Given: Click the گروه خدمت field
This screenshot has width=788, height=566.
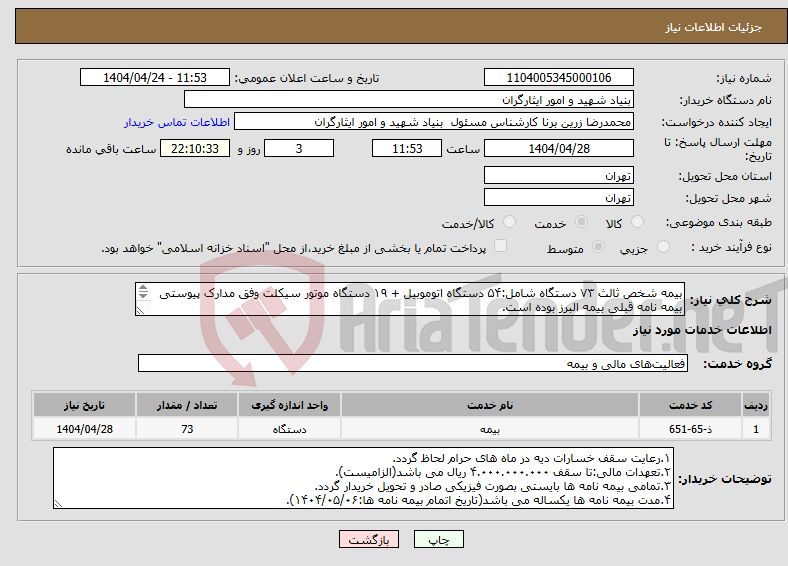Looking at the screenshot, I should coord(413,363).
